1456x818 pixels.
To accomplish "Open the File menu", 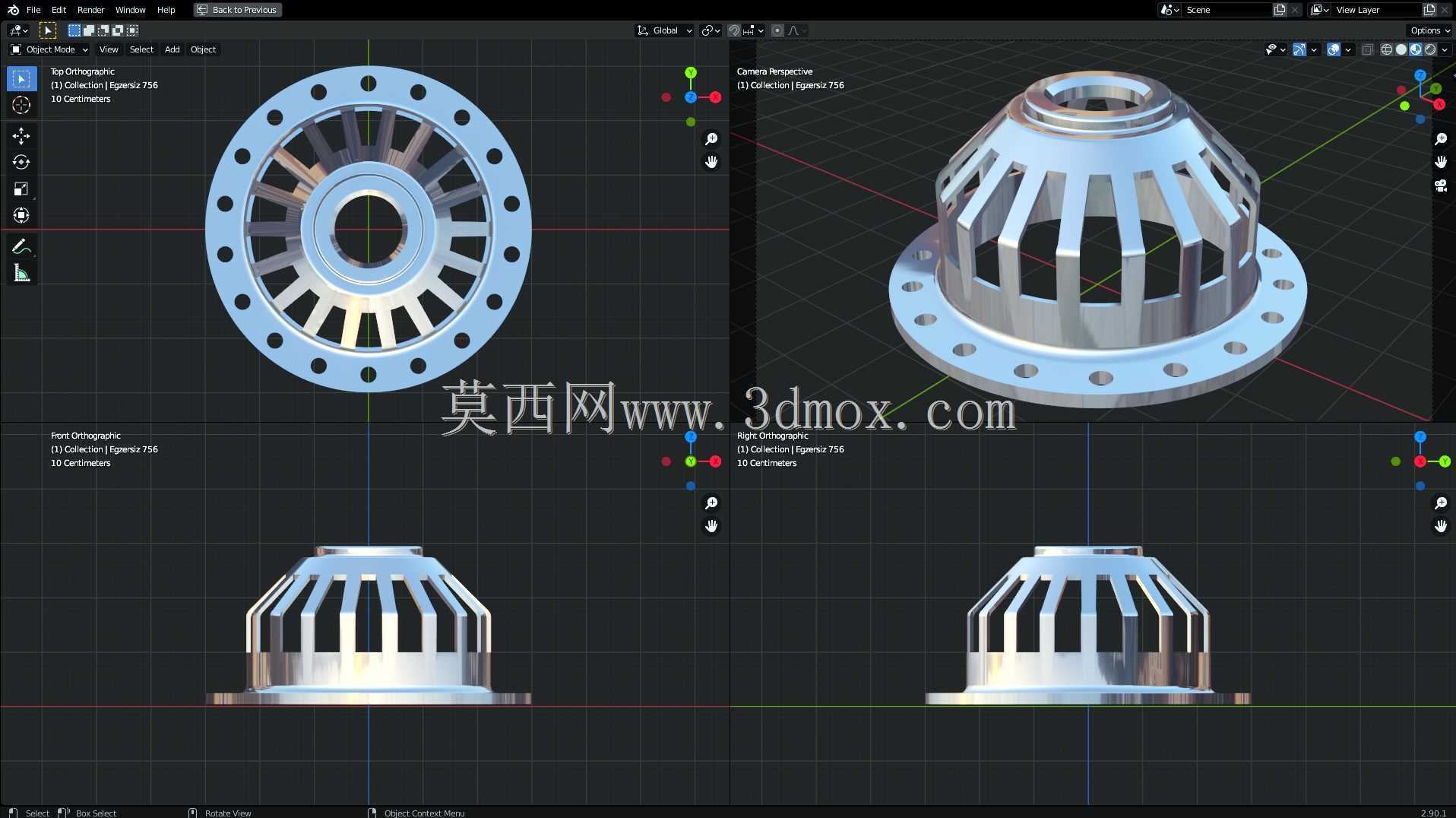I will point(33,10).
